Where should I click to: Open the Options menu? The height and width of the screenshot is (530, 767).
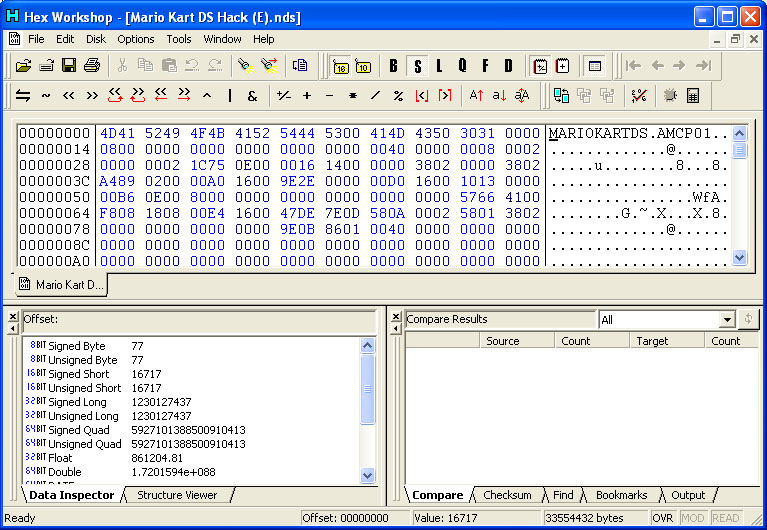pyautogui.click(x=135, y=39)
